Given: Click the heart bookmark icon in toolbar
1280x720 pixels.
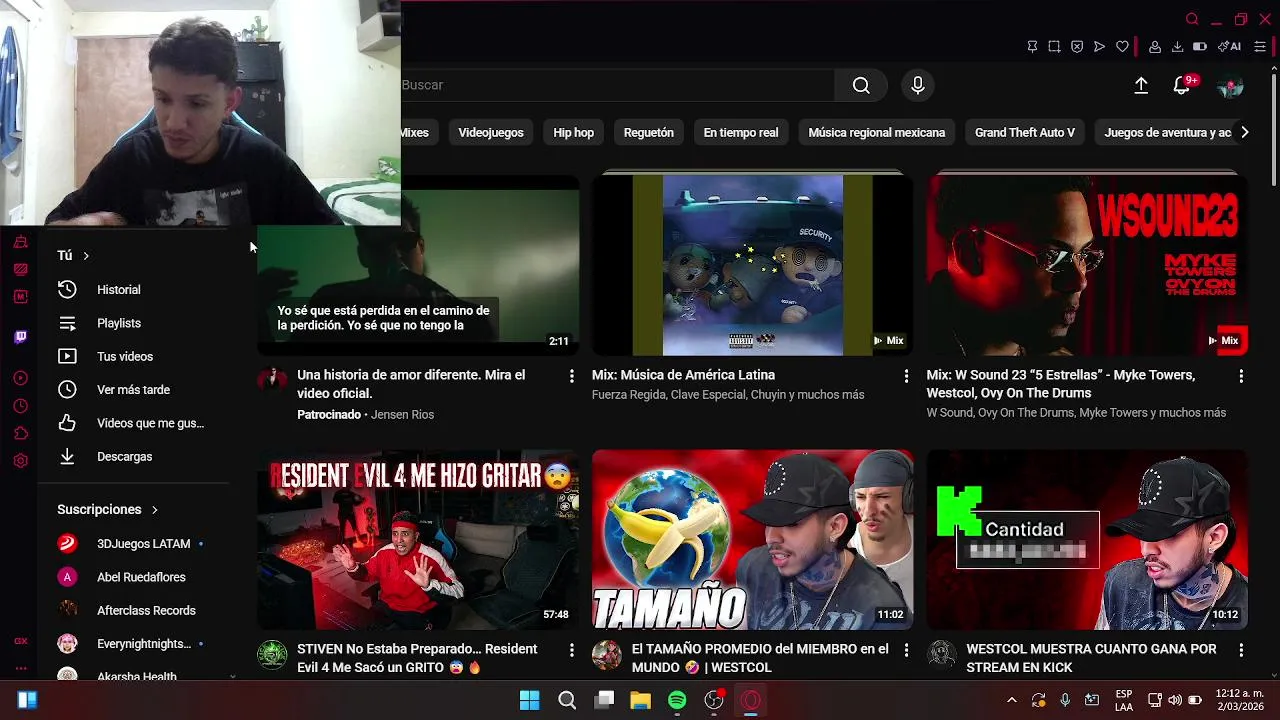Looking at the screenshot, I should click(1122, 46).
